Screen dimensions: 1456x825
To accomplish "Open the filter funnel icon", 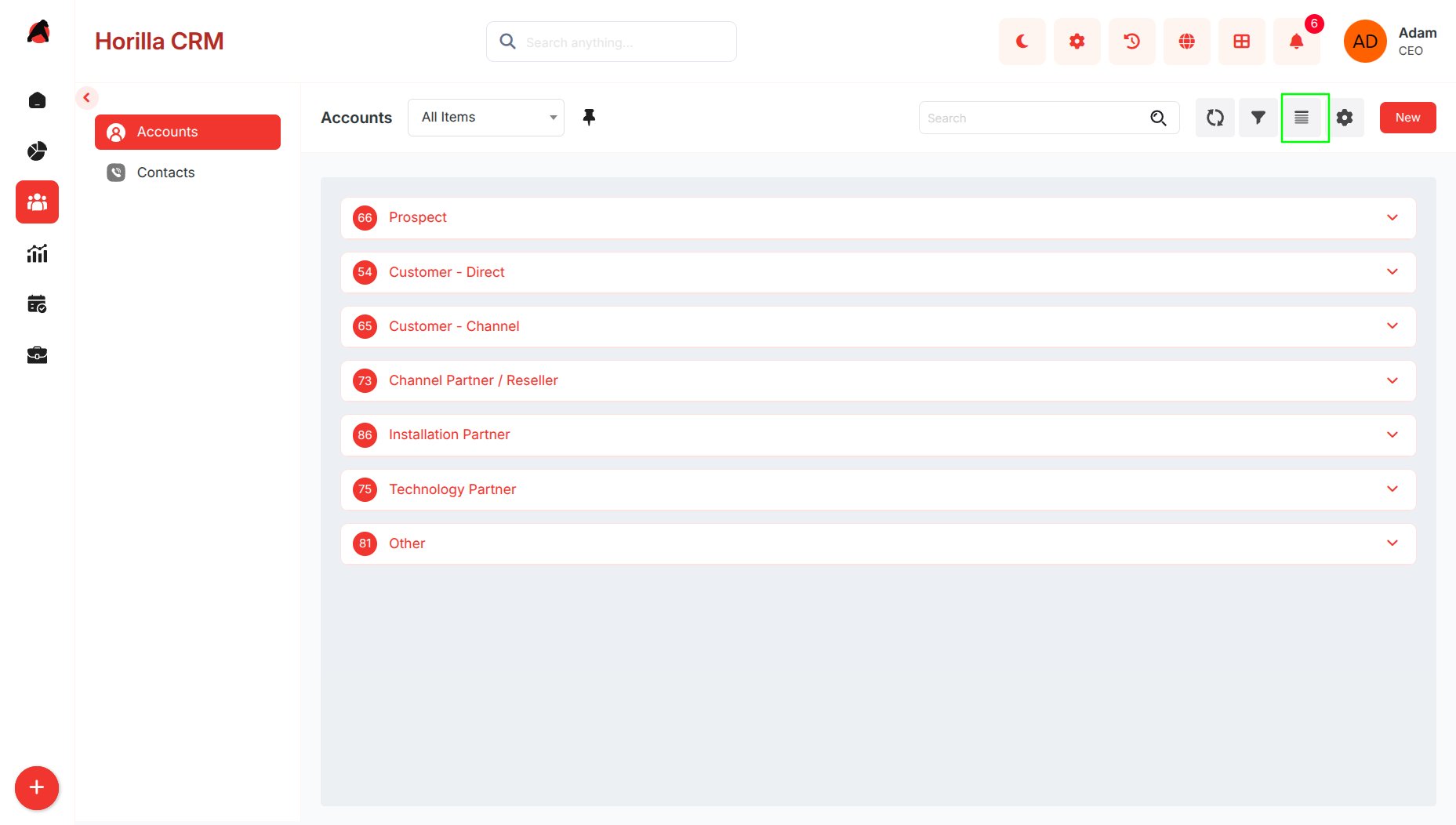I will click(x=1258, y=118).
